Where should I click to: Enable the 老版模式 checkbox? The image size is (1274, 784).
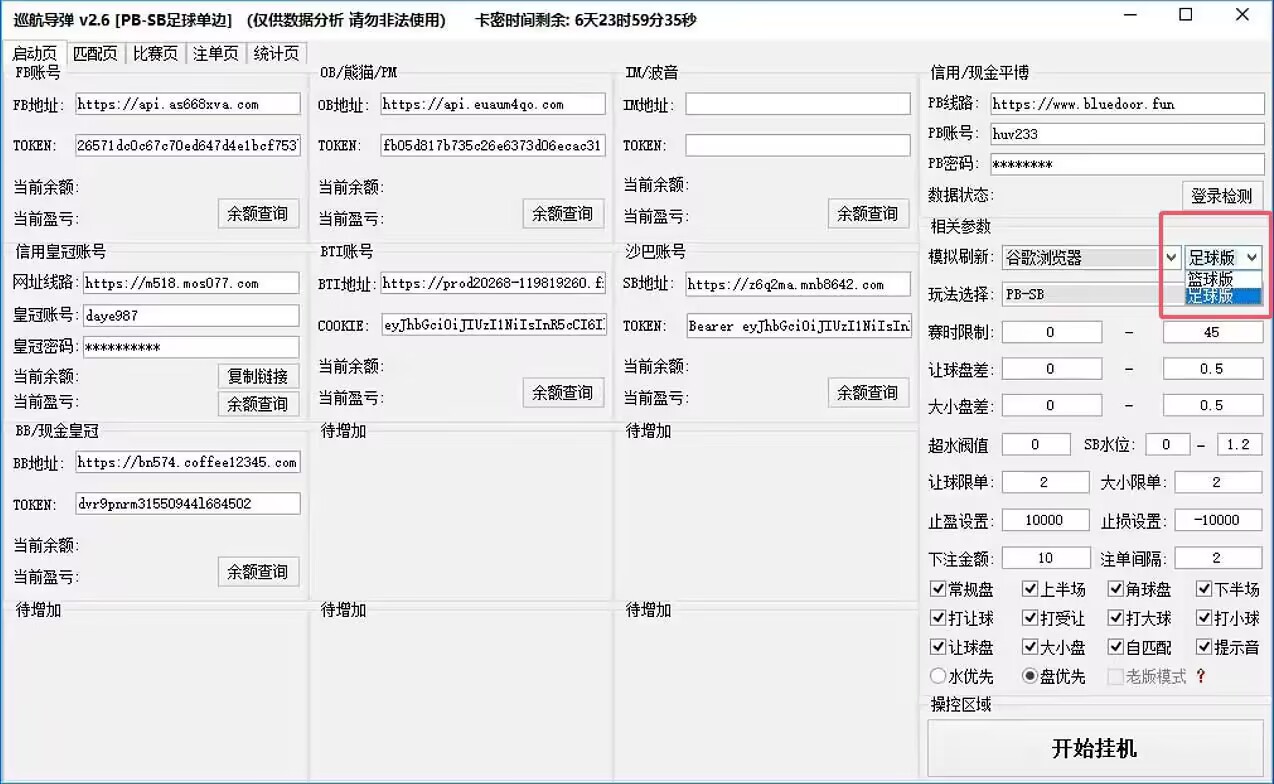tap(1115, 676)
